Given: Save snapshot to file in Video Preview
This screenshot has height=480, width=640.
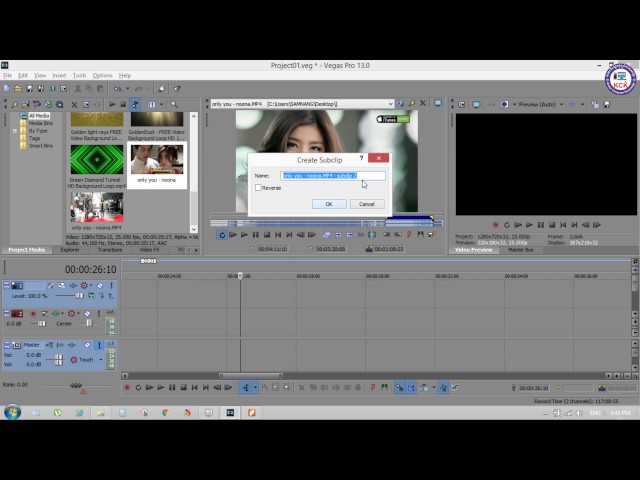Looking at the screenshot, I should tap(607, 104).
